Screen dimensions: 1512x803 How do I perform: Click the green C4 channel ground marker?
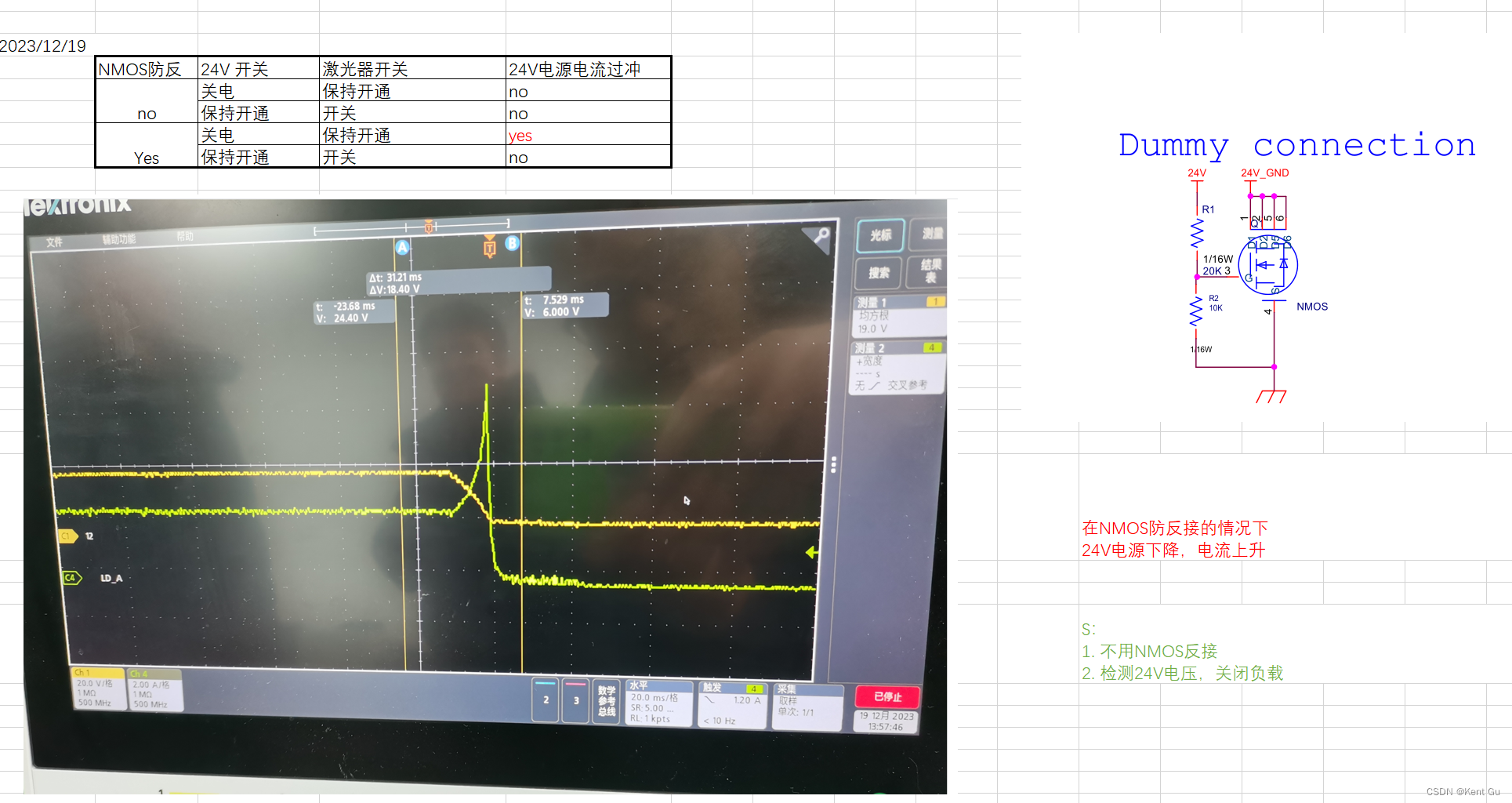71,578
